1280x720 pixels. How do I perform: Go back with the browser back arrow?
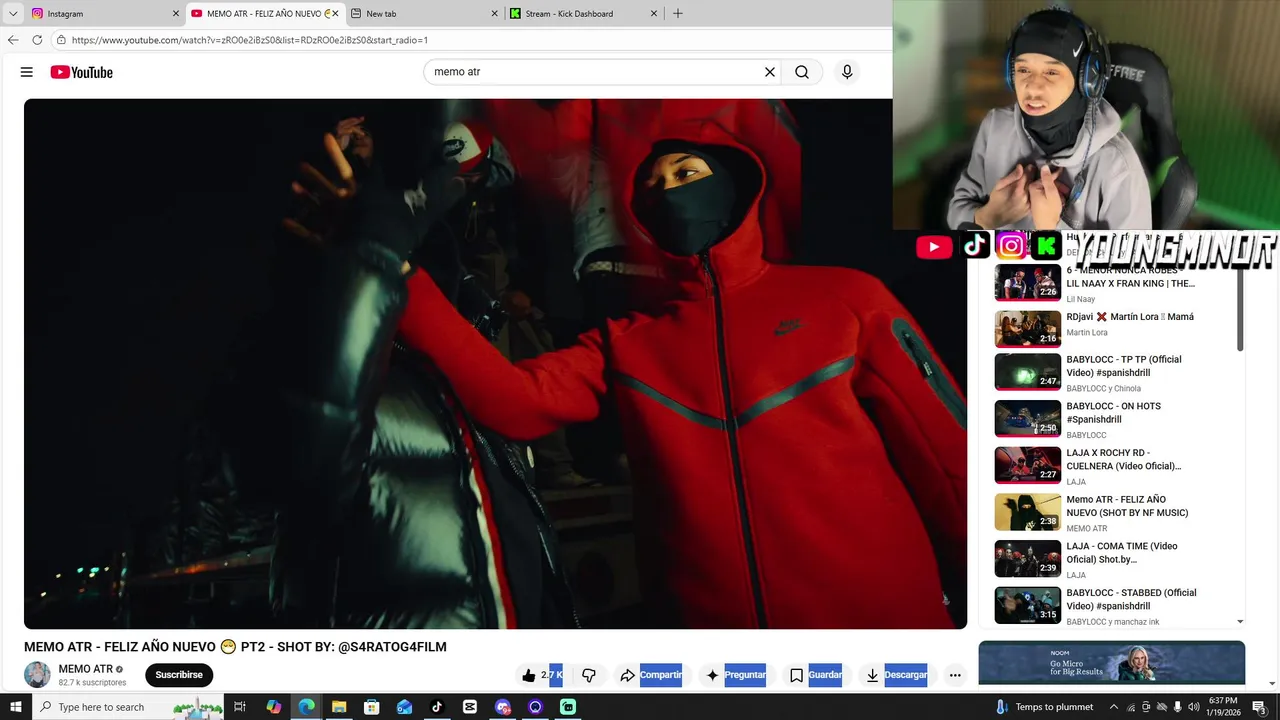pos(13,40)
